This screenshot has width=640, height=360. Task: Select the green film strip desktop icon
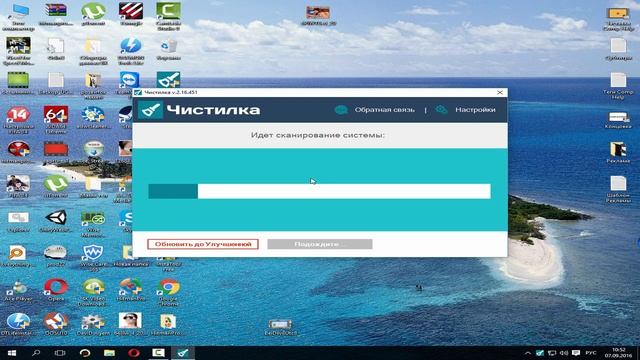[x=18, y=83]
